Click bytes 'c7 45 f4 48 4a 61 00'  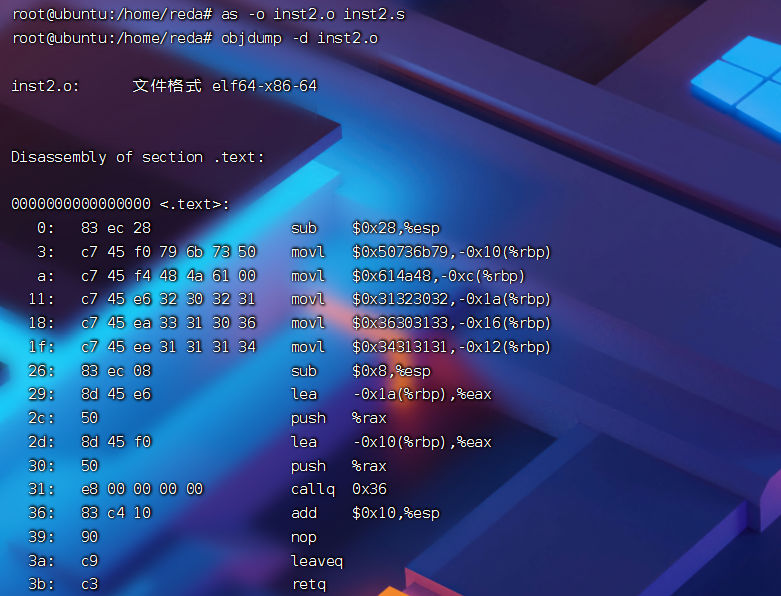pyautogui.click(x=168, y=276)
